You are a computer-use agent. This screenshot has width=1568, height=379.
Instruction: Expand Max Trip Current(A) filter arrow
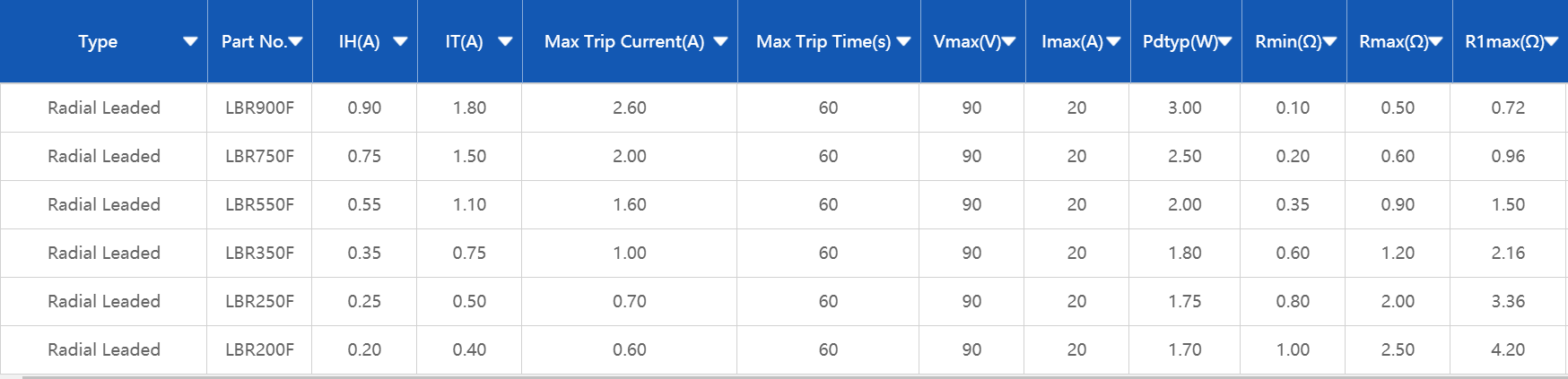point(720,41)
